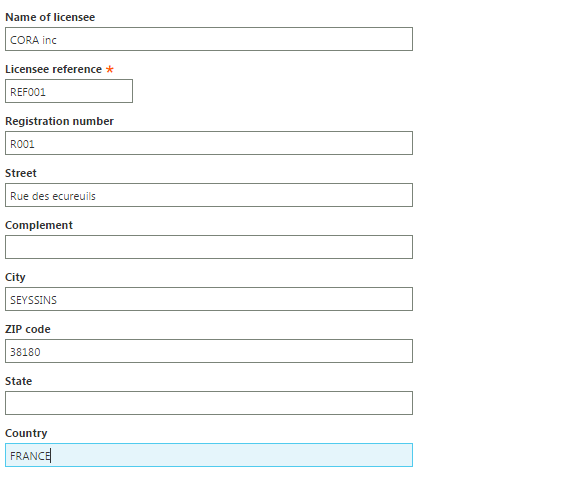
Task: Click the "Street" field label
Action: [x=21, y=173]
